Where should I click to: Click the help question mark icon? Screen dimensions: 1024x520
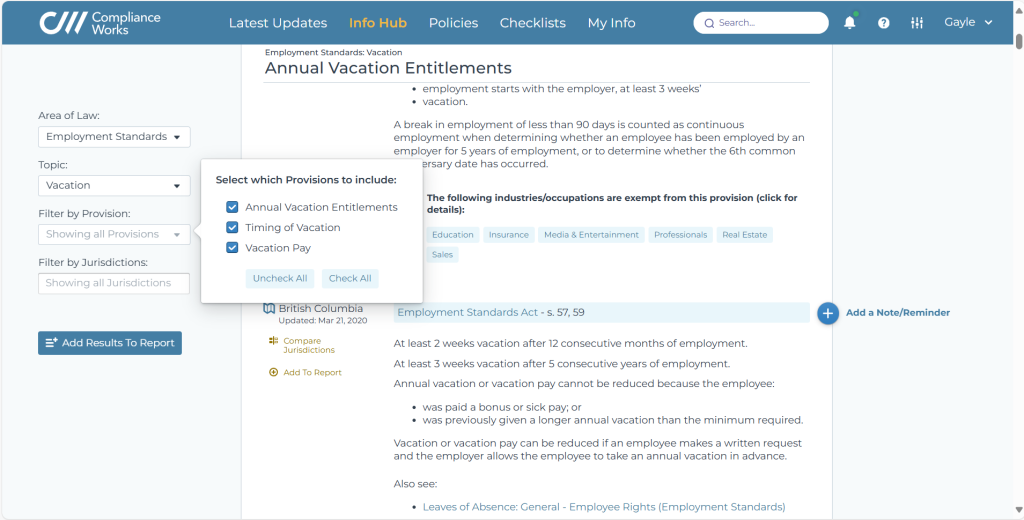click(884, 23)
